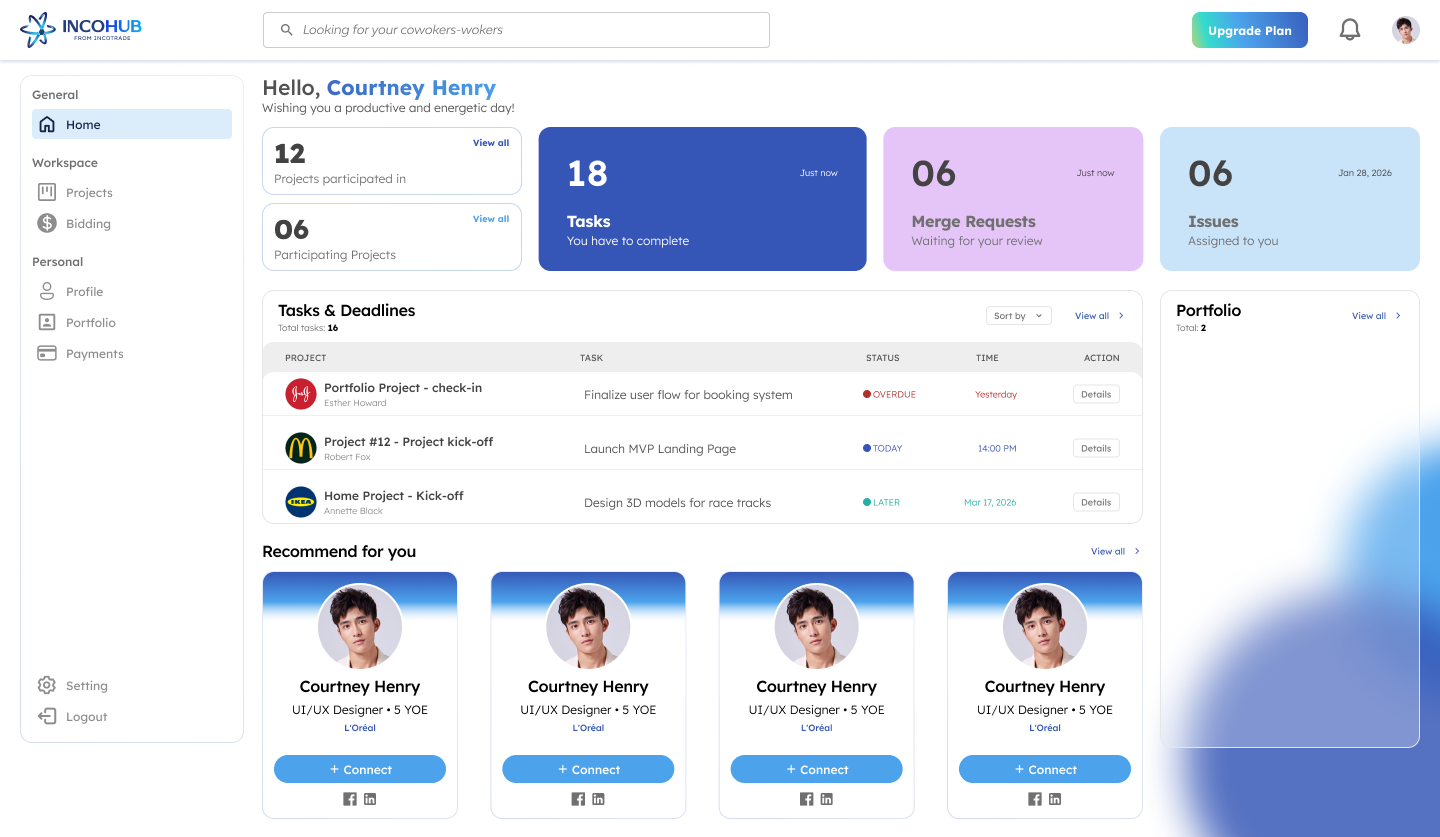Click chevron beside Recommend for you View all
The width and height of the screenshot is (1440, 837).
[1137, 551]
